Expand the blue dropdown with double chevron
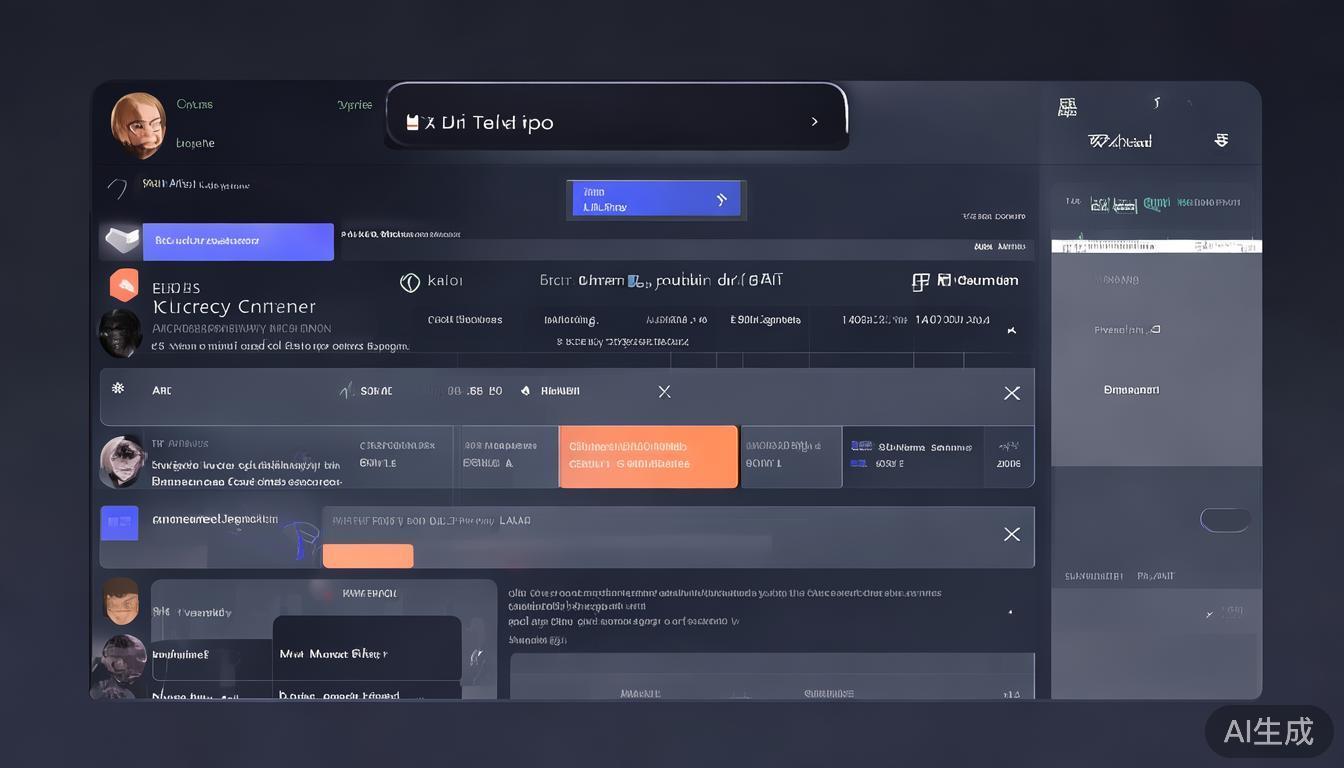This screenshot has height=768, width=1344. pyautogui.click(x=656, y=199)
